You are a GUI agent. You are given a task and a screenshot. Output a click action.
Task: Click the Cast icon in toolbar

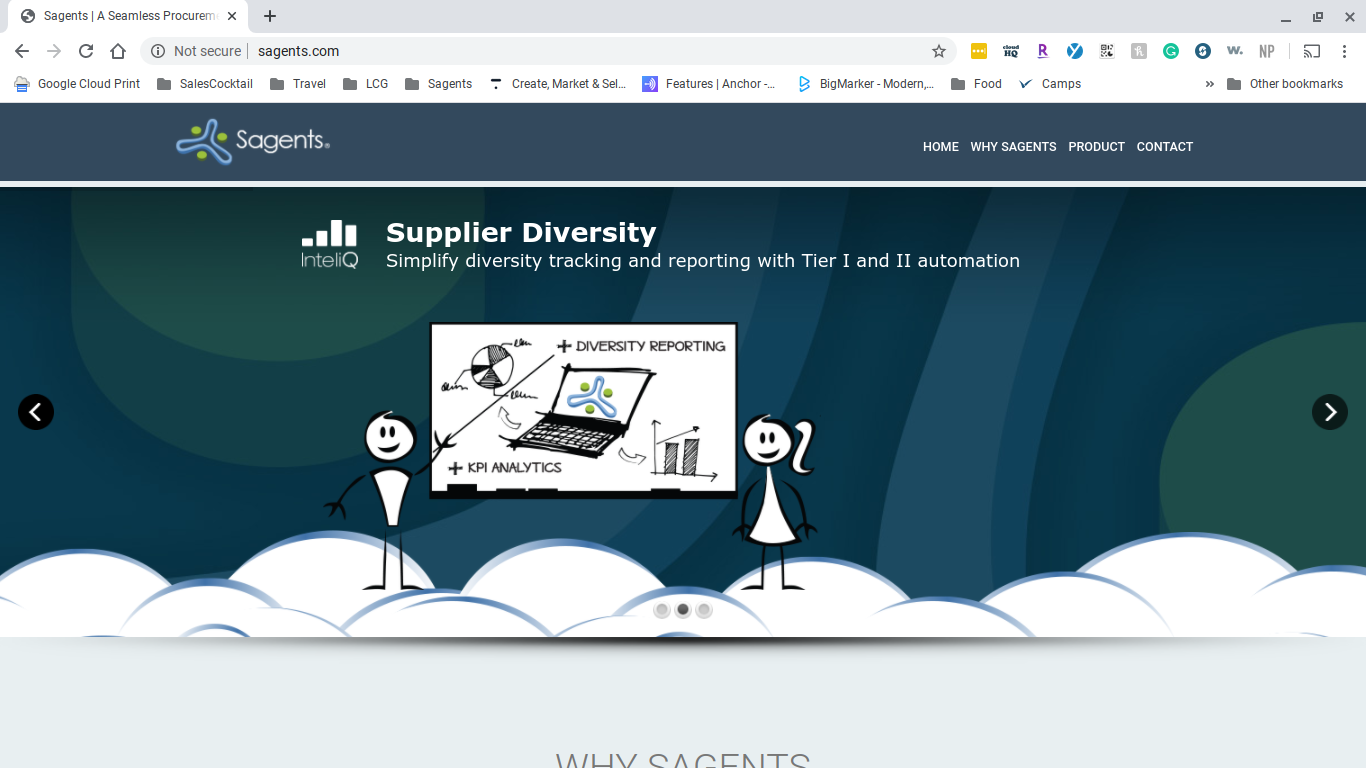[x=1312, y=51]
